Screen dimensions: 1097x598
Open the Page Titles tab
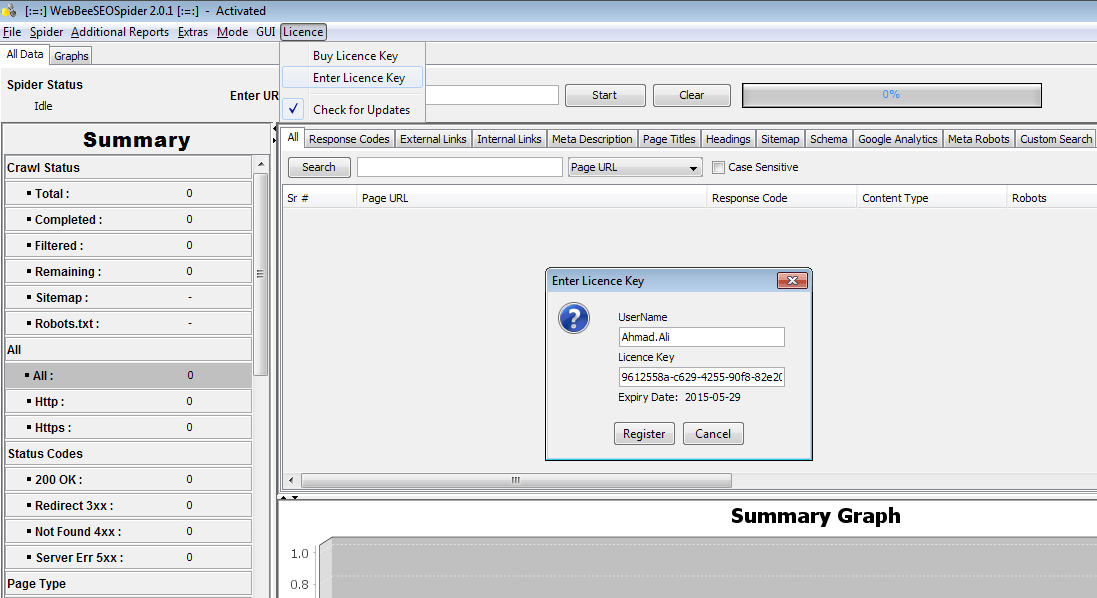pyautogui.click(x=669, y=138)
